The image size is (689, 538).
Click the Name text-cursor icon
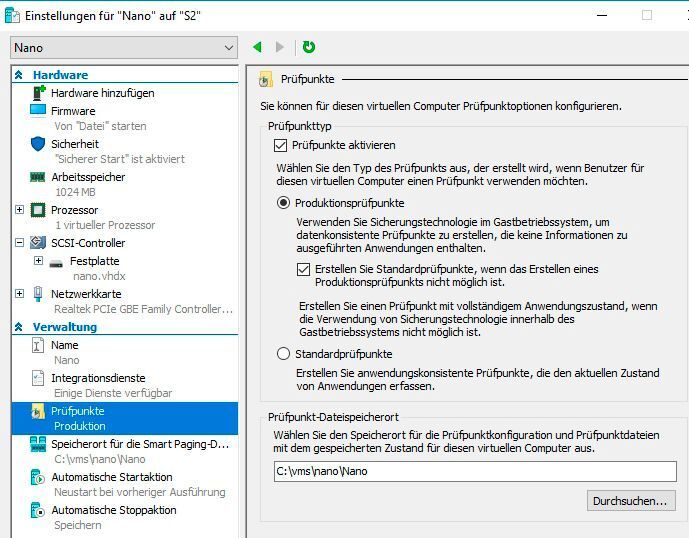(x=38, y=345)
